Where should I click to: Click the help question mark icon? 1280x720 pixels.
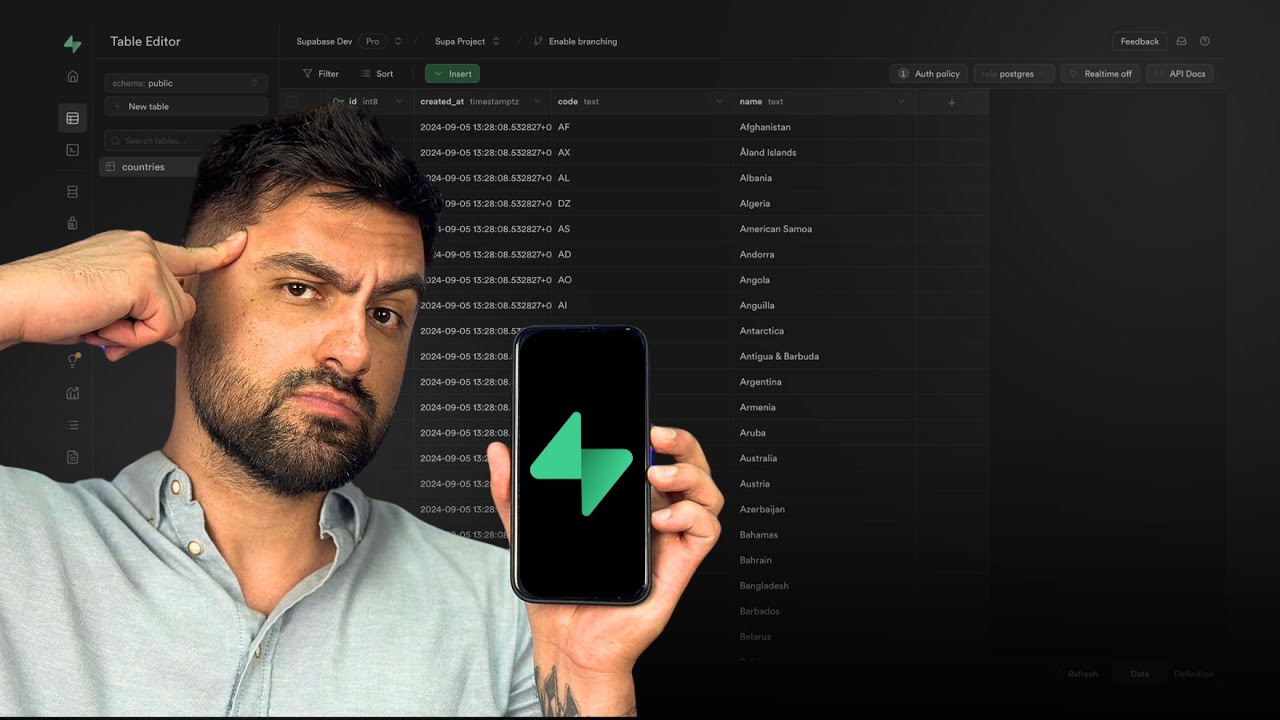click(1204, 42)
